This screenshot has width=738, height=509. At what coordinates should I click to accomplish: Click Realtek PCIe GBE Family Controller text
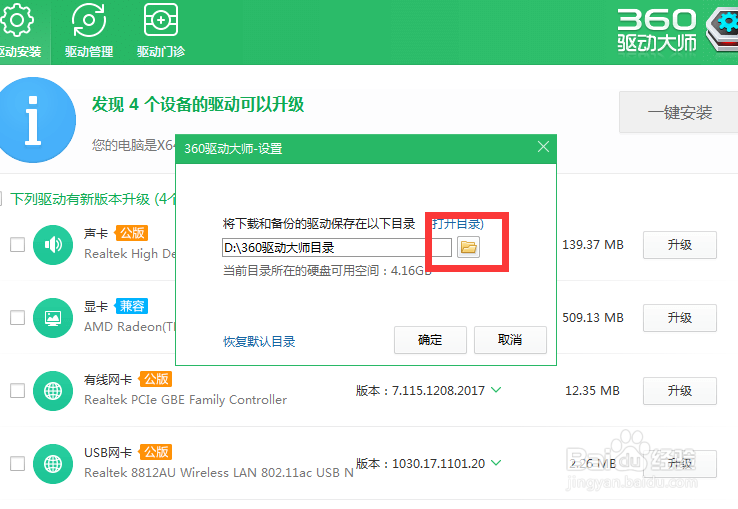point(185,400)
